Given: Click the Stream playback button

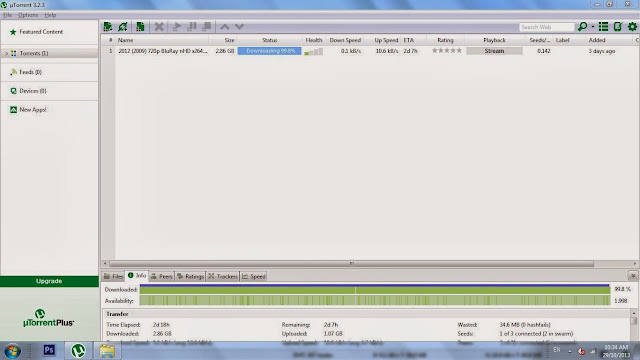Looking at the screenshot, I should click(x=494, y=51).
